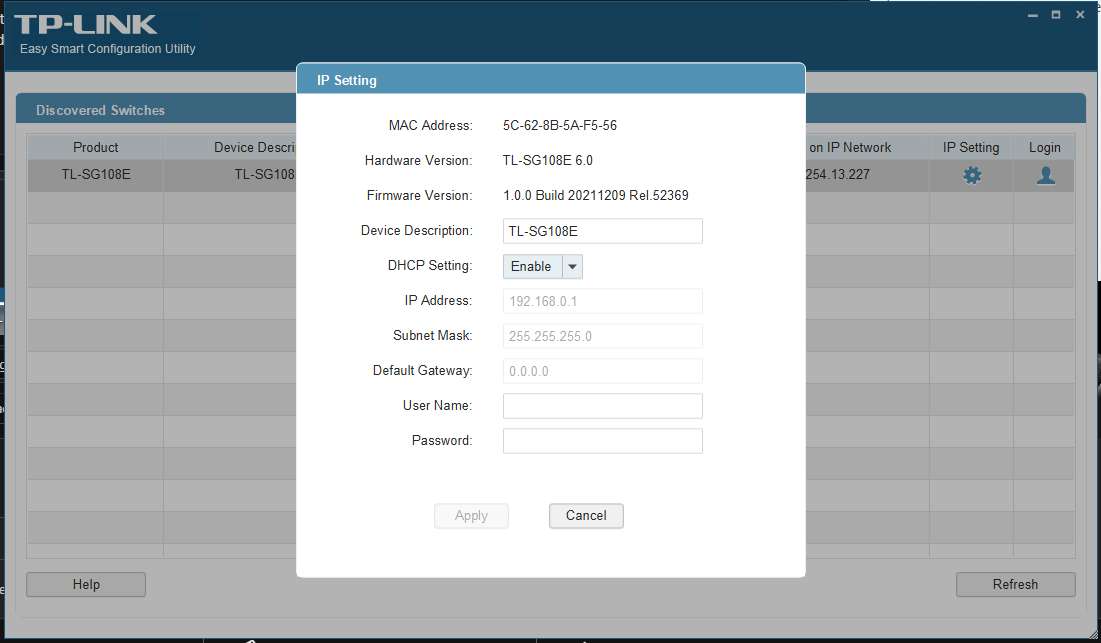Close the TP-LINK utility window
Screen dimensions: 1101x643
pos(1080,15)
